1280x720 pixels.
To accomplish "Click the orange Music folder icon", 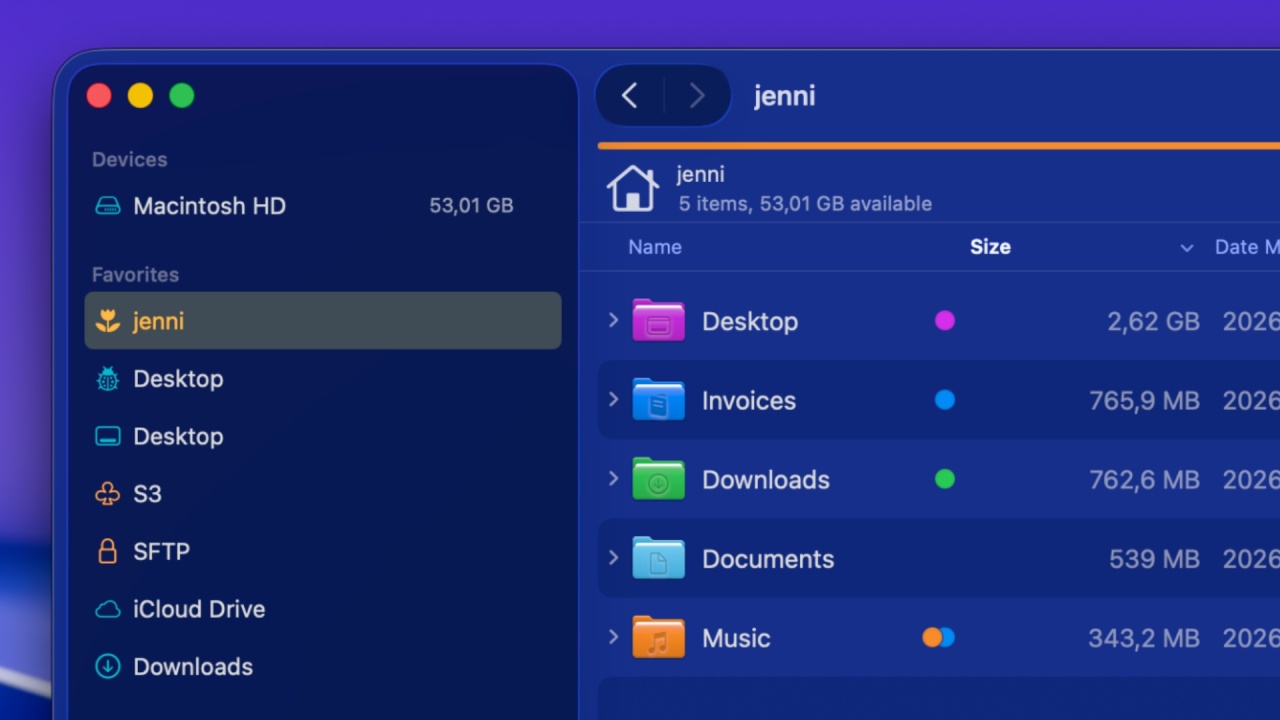I will click(658, 637).
